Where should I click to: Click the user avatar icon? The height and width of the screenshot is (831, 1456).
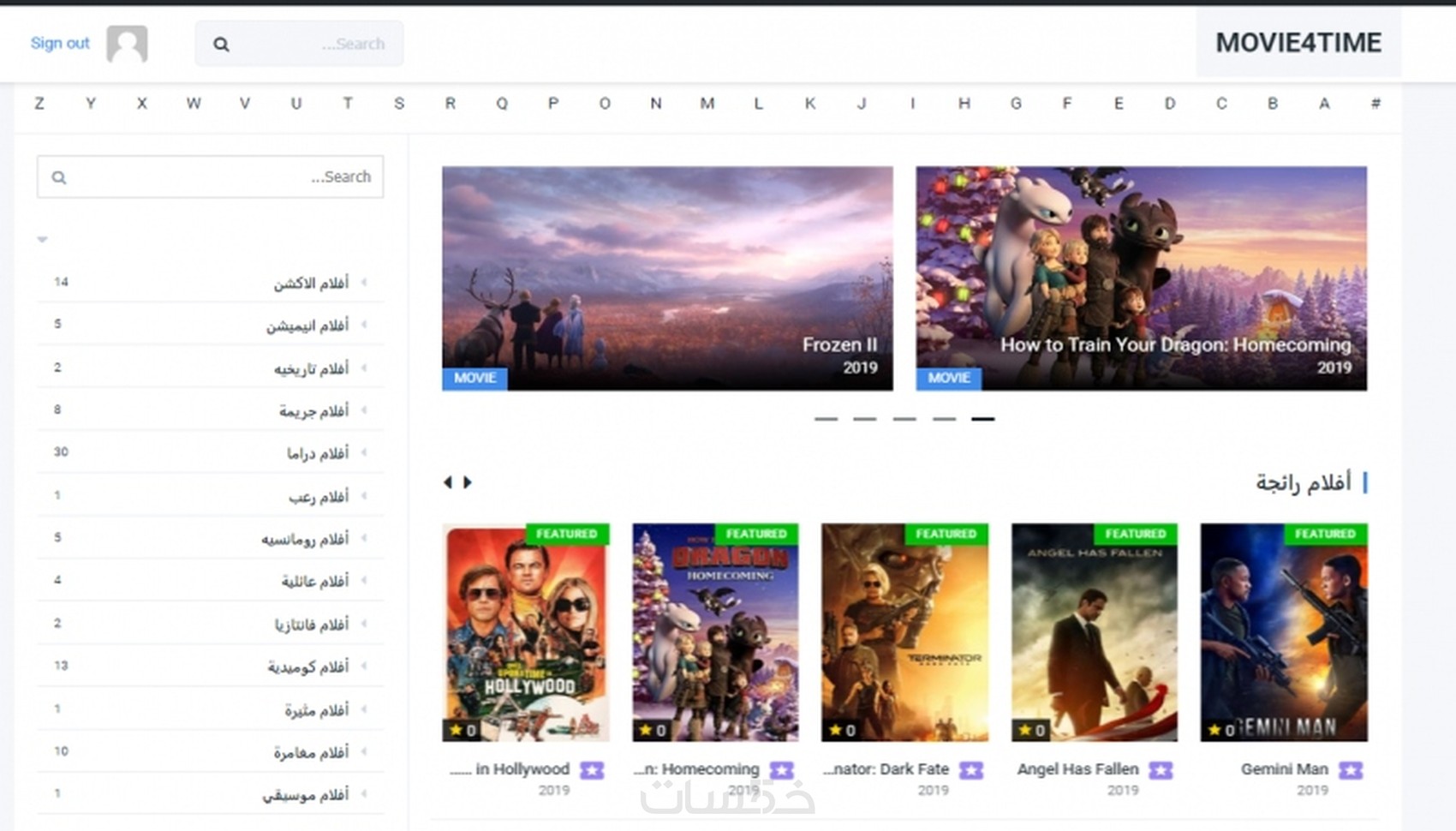pyautogui.click(x=127, y=44)
